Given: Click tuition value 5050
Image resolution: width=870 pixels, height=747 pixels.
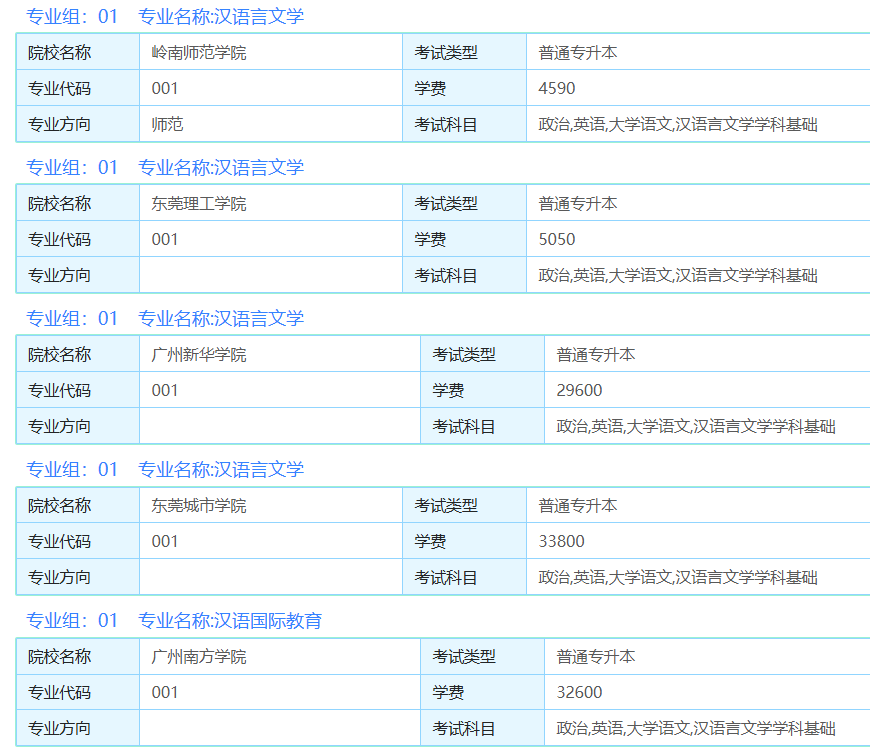Looking at the screenshot, I should tap(557, 239).
